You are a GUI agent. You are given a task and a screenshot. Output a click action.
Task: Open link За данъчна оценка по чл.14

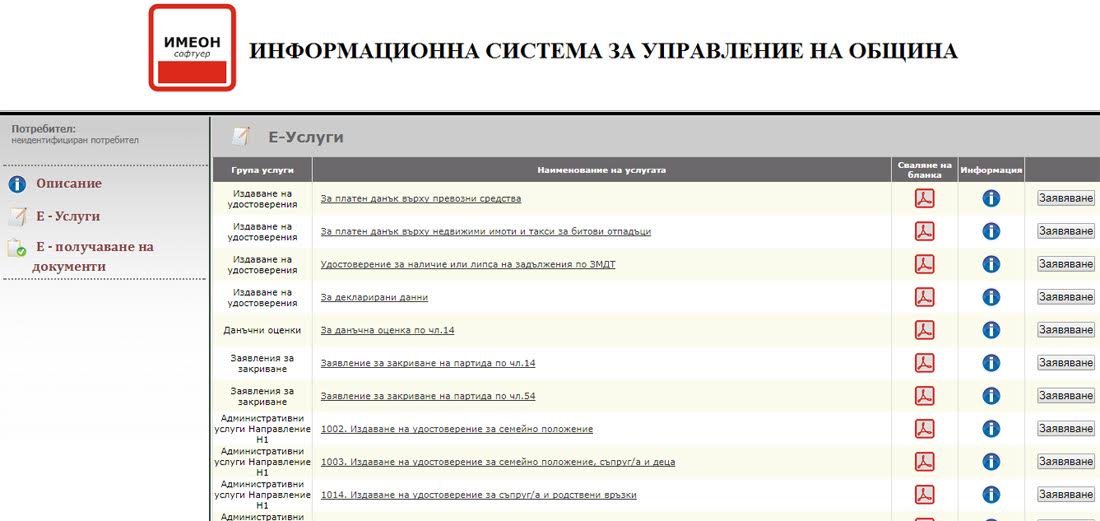coord(387,330)
